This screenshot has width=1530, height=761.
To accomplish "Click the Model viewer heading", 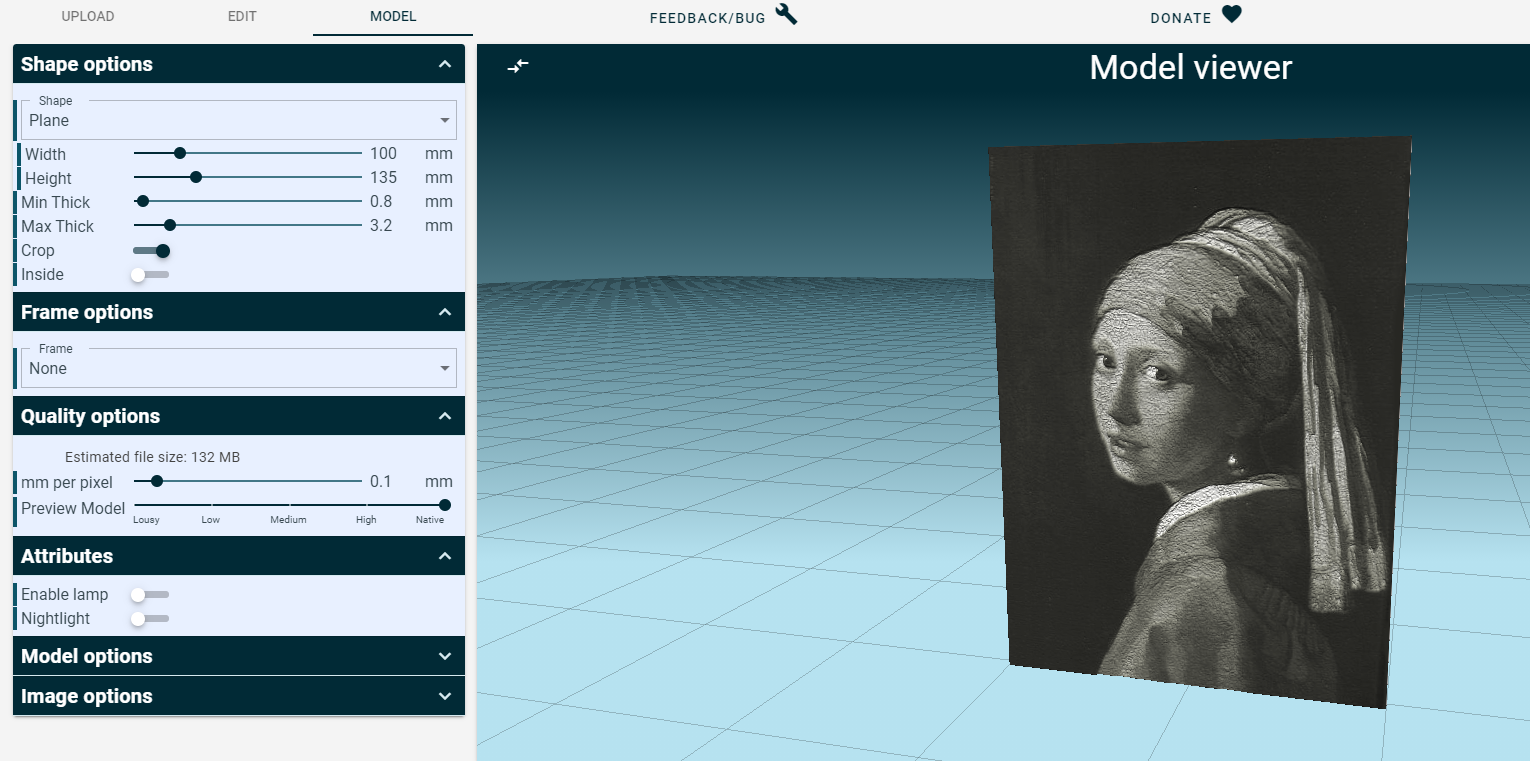I will (x=1190, y=67).
